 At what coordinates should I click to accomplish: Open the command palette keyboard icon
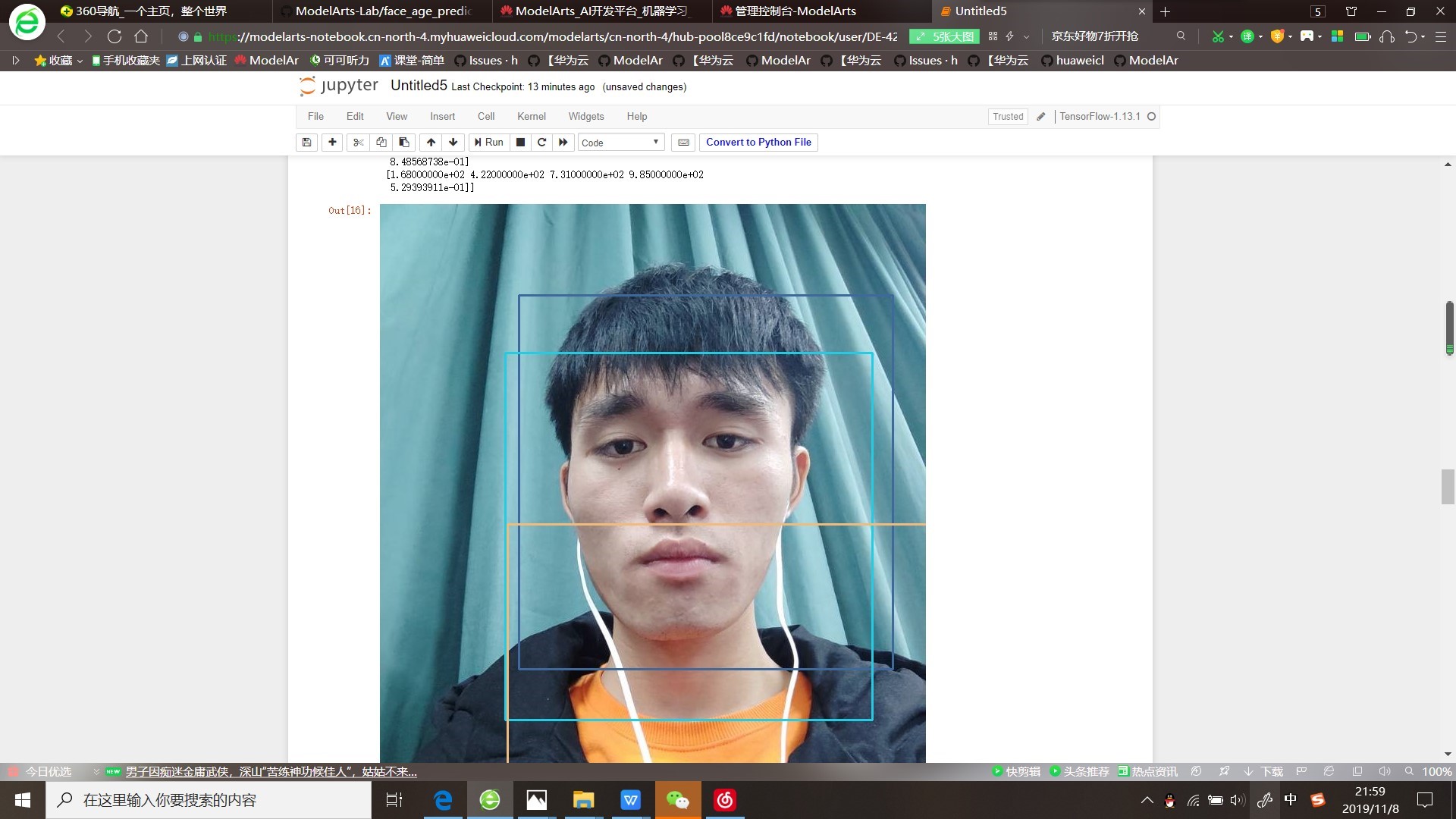pyautogui.click(x=683, y=142)
